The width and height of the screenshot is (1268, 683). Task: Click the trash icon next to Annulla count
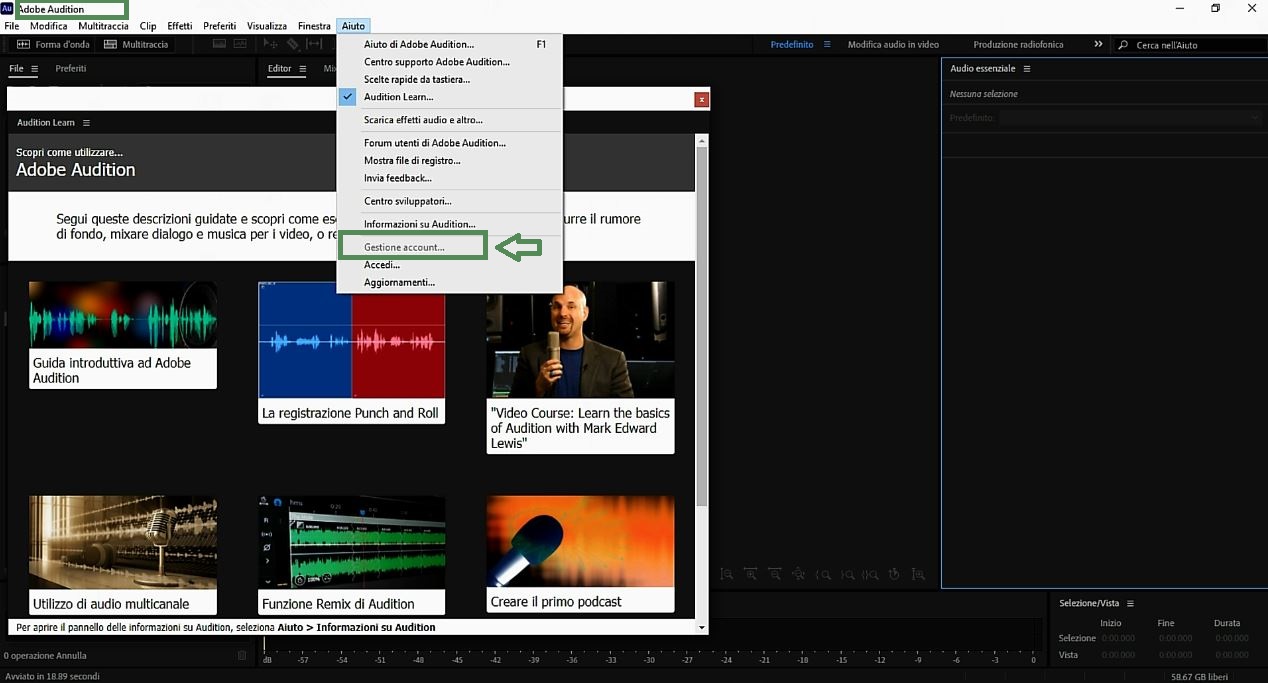tap(242, 655)
